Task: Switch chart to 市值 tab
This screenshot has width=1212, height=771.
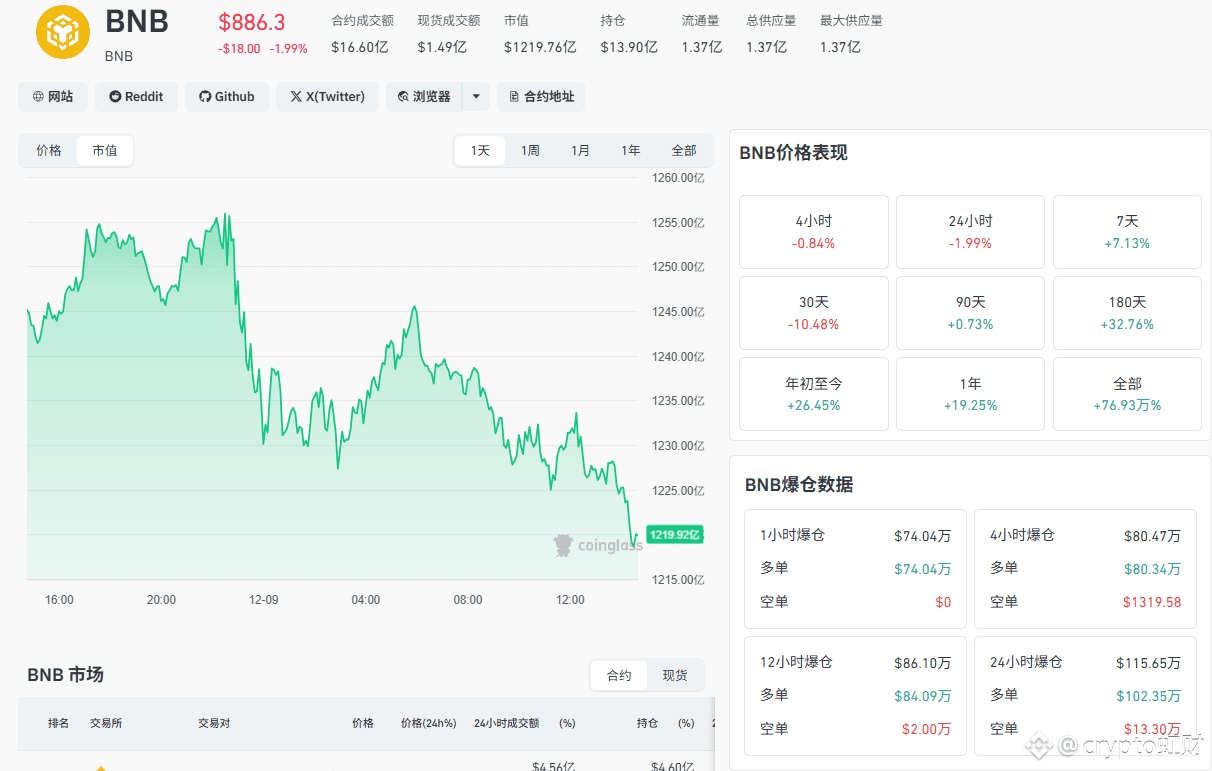Action: click(x=105, y=151)
